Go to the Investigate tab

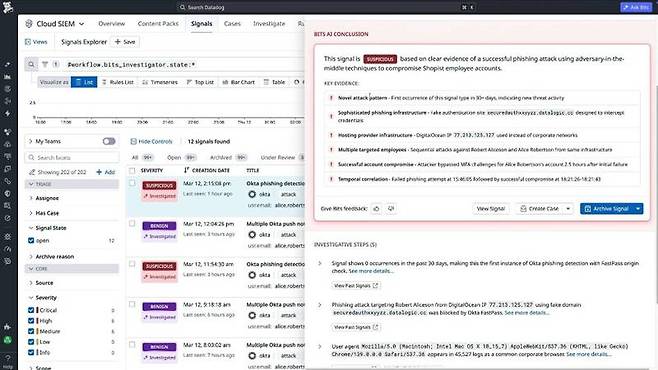click(x=269, y=24)
